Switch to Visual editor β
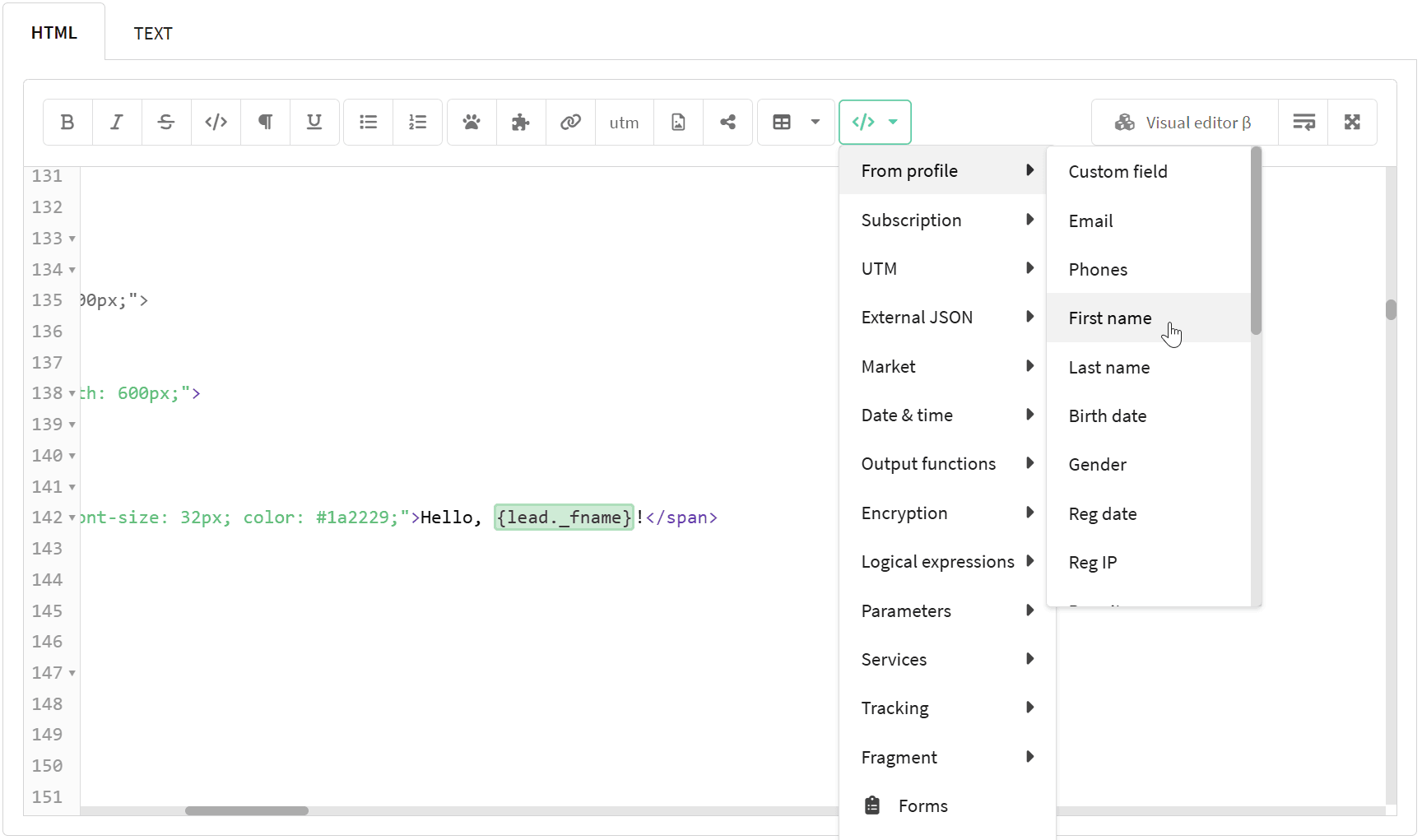This screenshot has height=840, width=1422. 1184,123
